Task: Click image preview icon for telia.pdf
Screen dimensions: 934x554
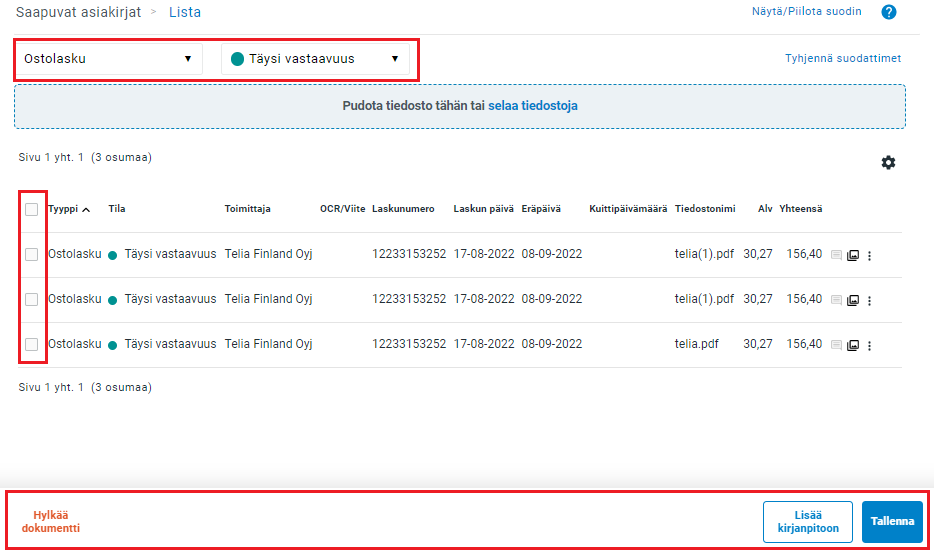Action: pos(853,345)
